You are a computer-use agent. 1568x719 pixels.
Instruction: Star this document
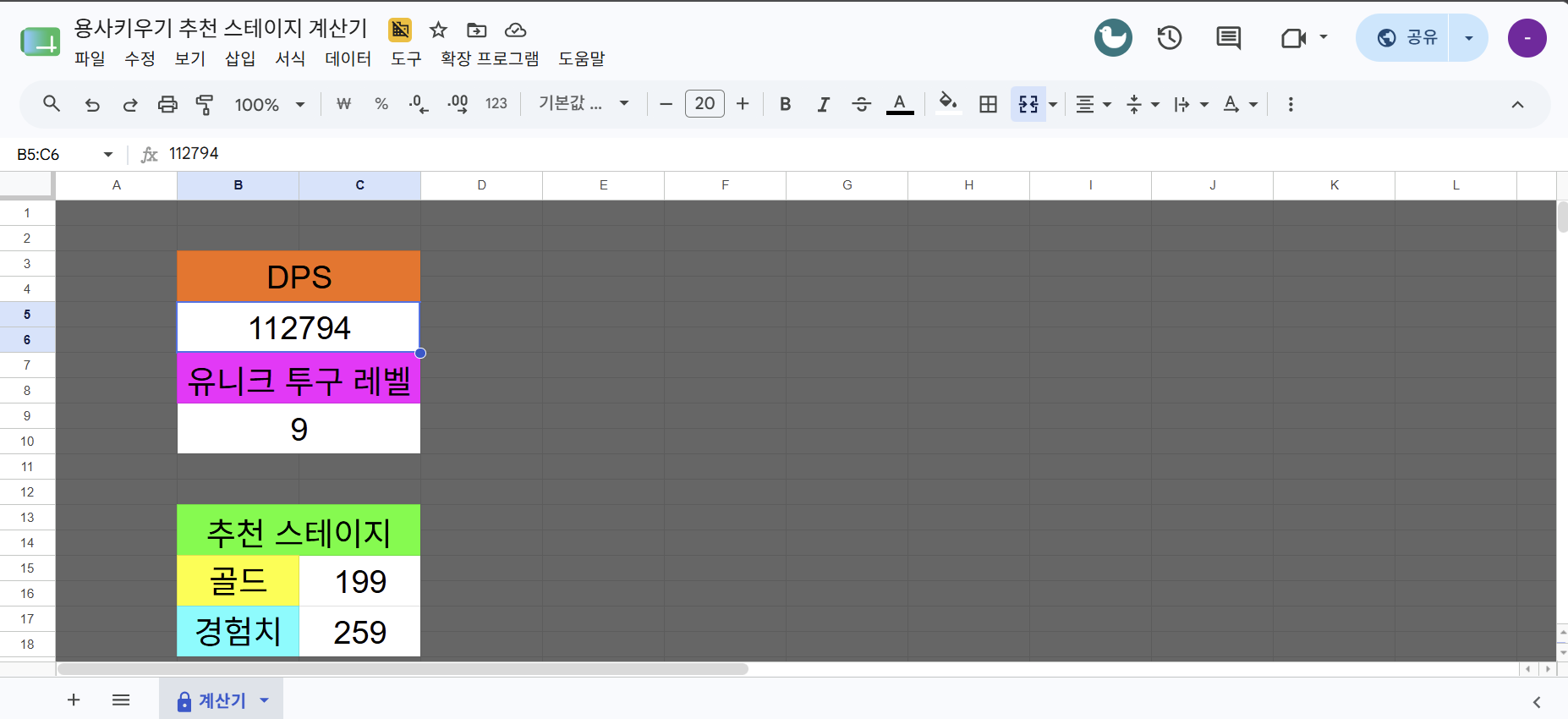click(438, 30)
